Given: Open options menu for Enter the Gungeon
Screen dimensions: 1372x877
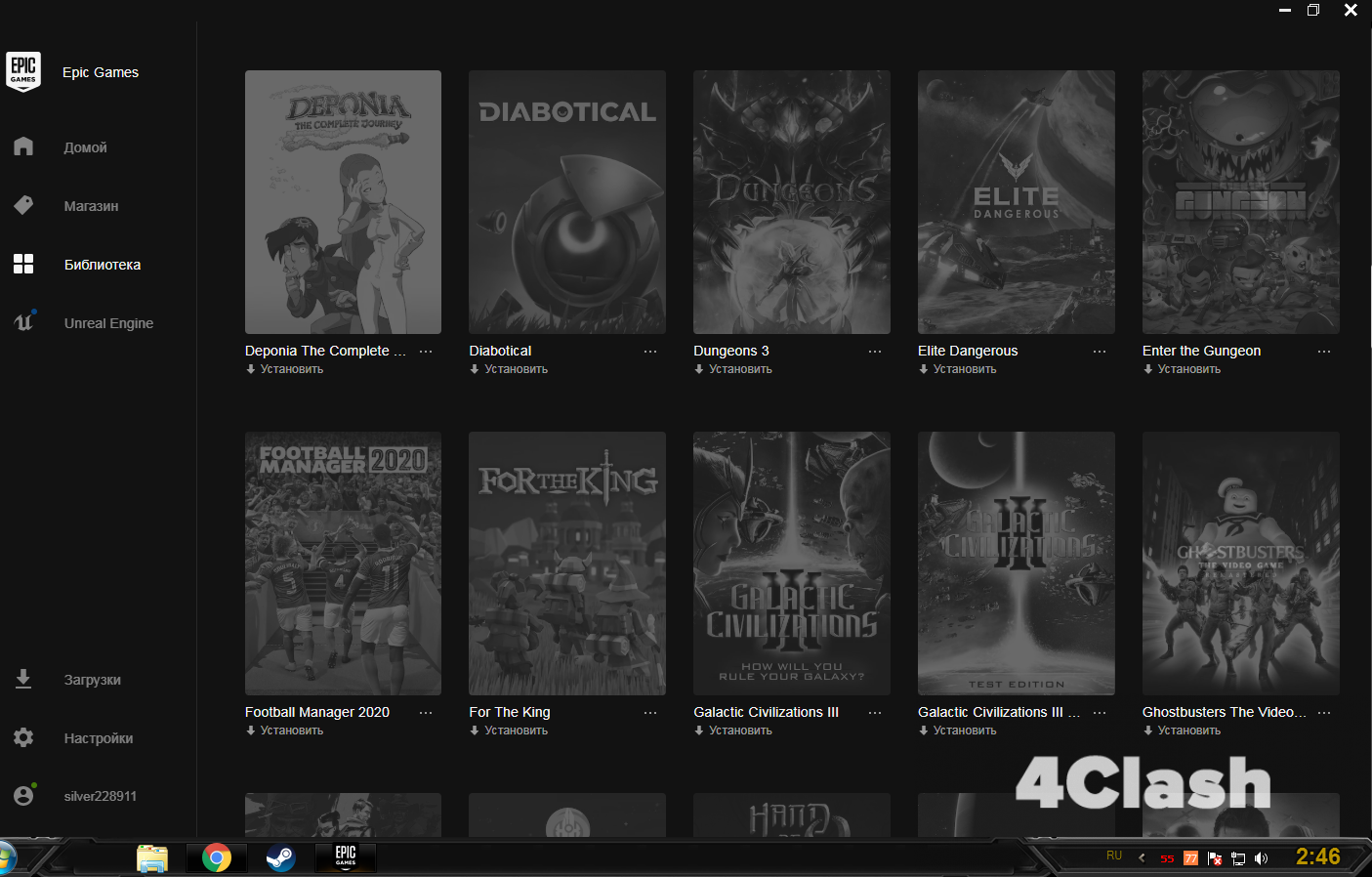Looking at the screenshot, I should coord(1324,352).
